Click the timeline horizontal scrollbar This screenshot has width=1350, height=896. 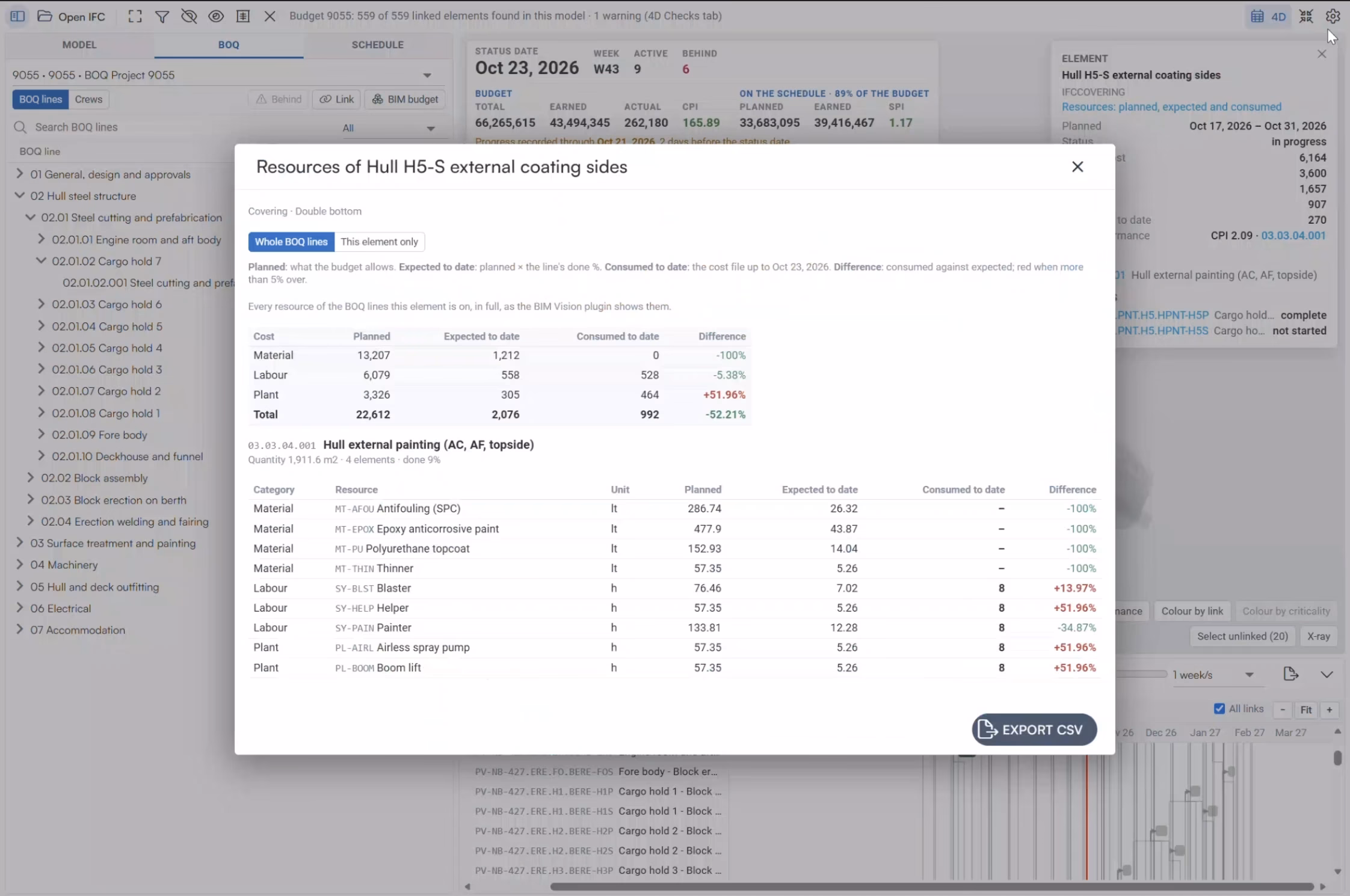coord(931,886)
